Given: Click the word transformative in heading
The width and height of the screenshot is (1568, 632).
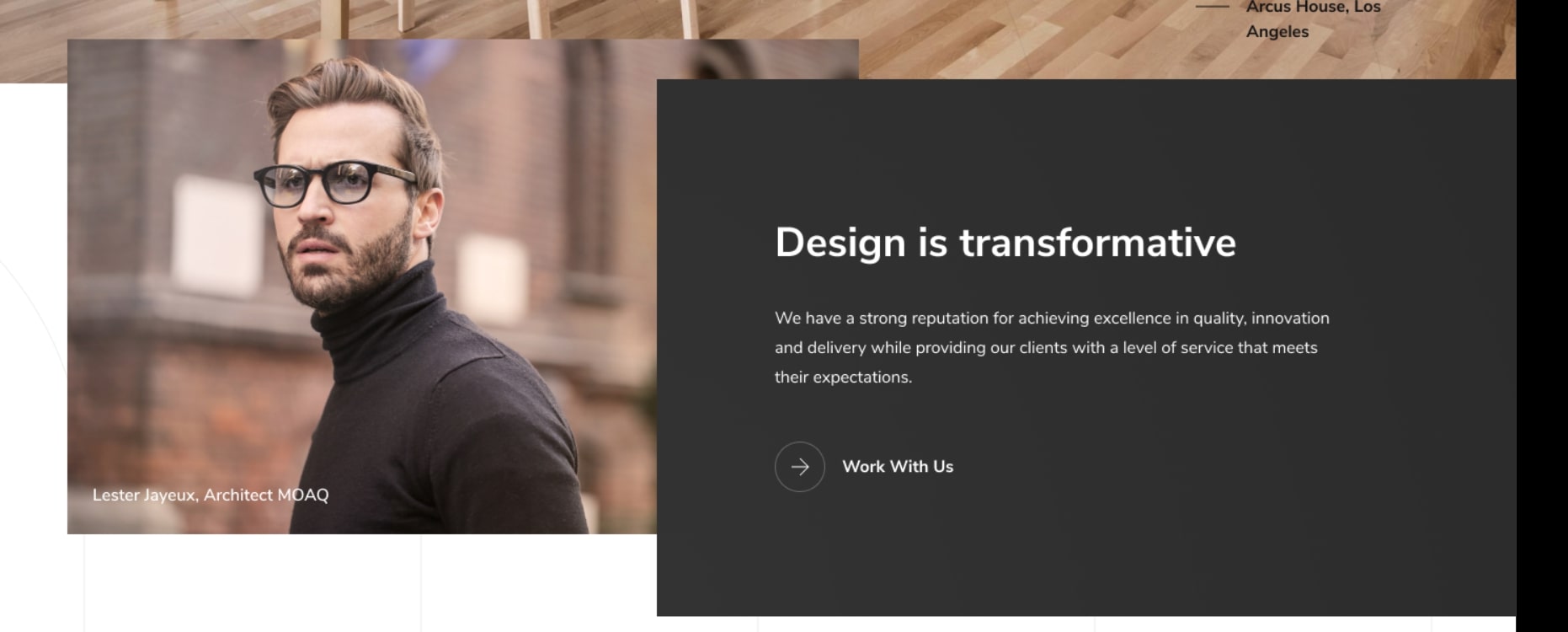Looking at the screenshot, I should 1098,243.
